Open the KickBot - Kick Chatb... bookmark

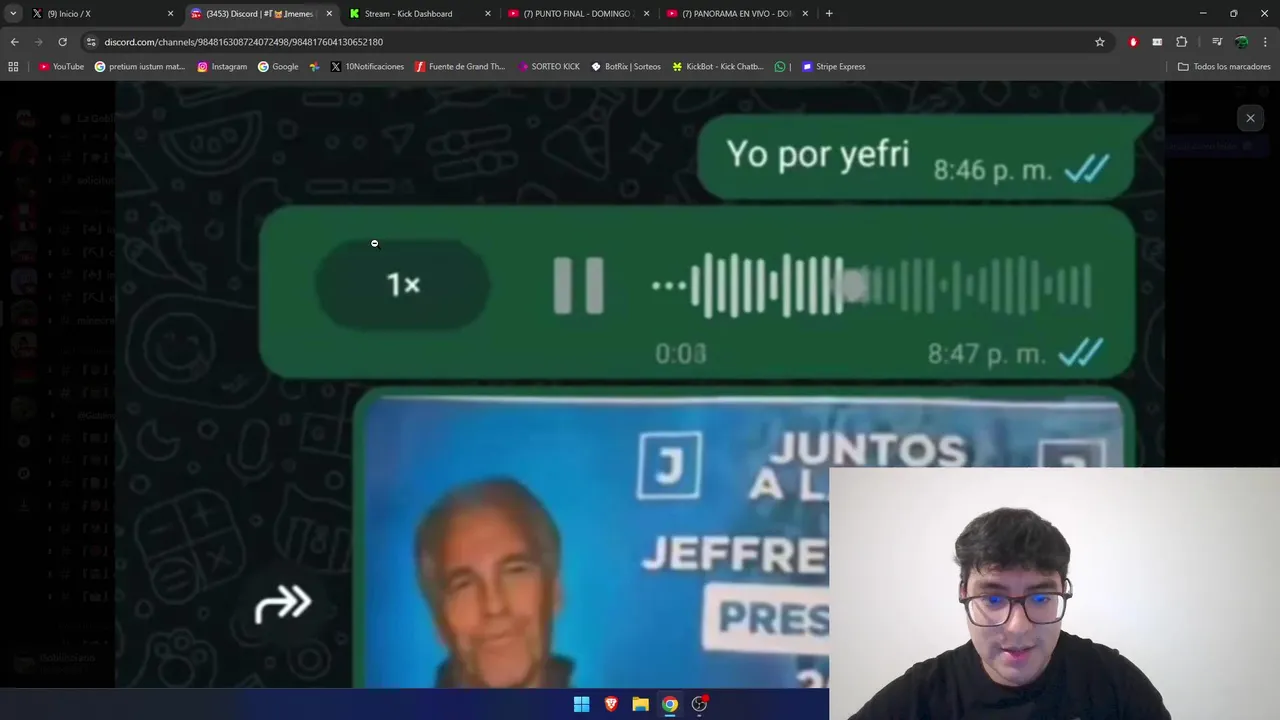coord(718,67)
